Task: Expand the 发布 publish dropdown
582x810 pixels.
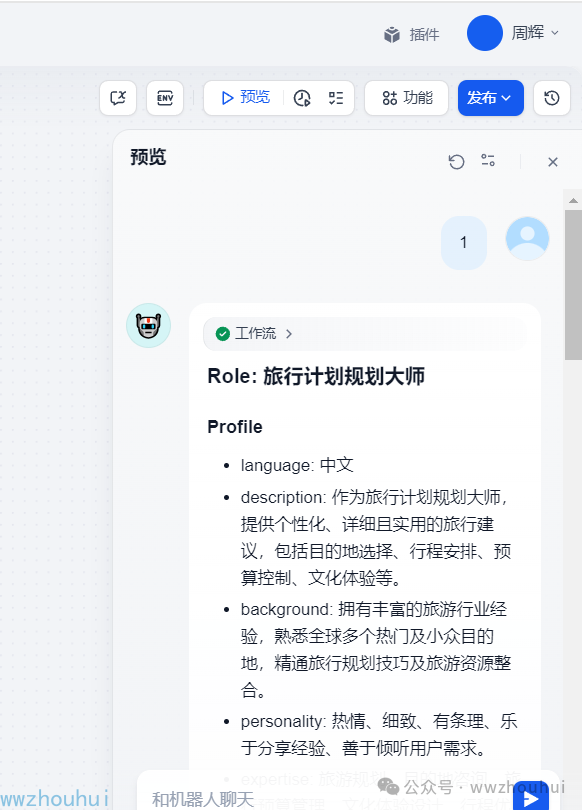Action: 491,98
